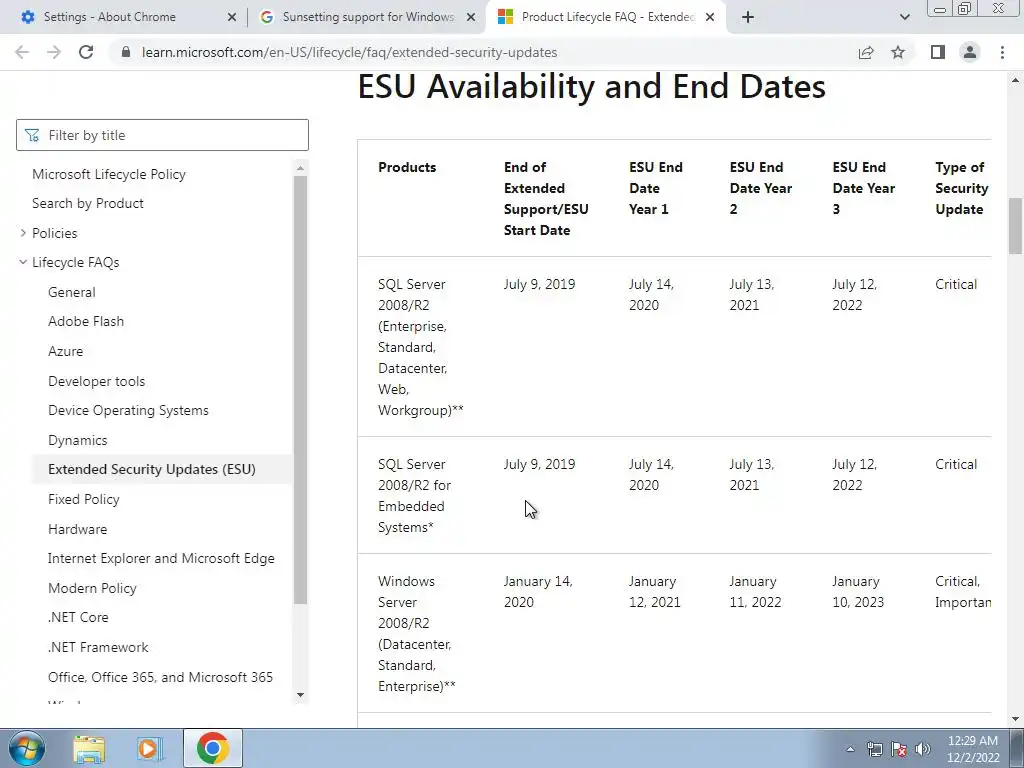
Task: Click the lock icon in address bar
Action: 126,52
